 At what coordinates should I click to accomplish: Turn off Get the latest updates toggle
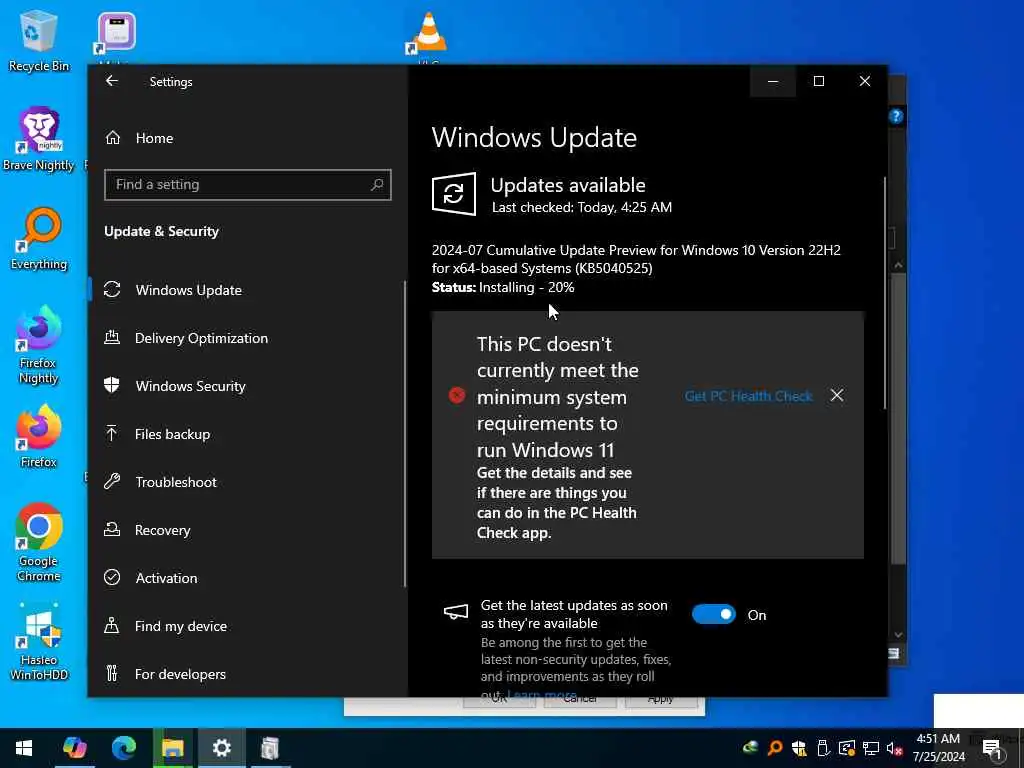714,615
